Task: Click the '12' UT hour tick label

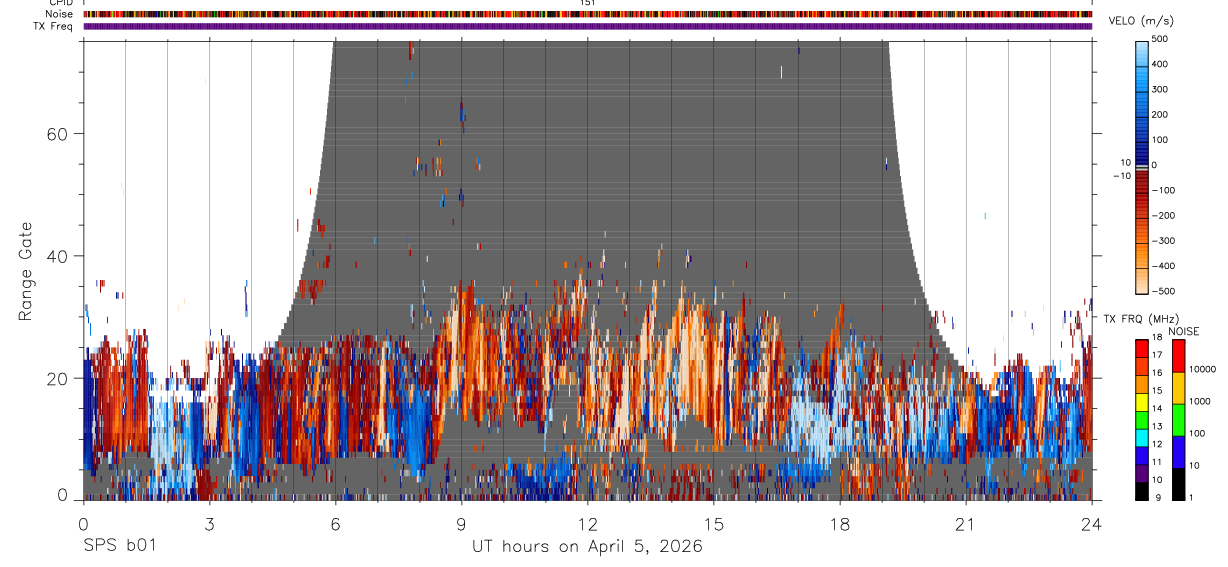Action: (587, 523)
